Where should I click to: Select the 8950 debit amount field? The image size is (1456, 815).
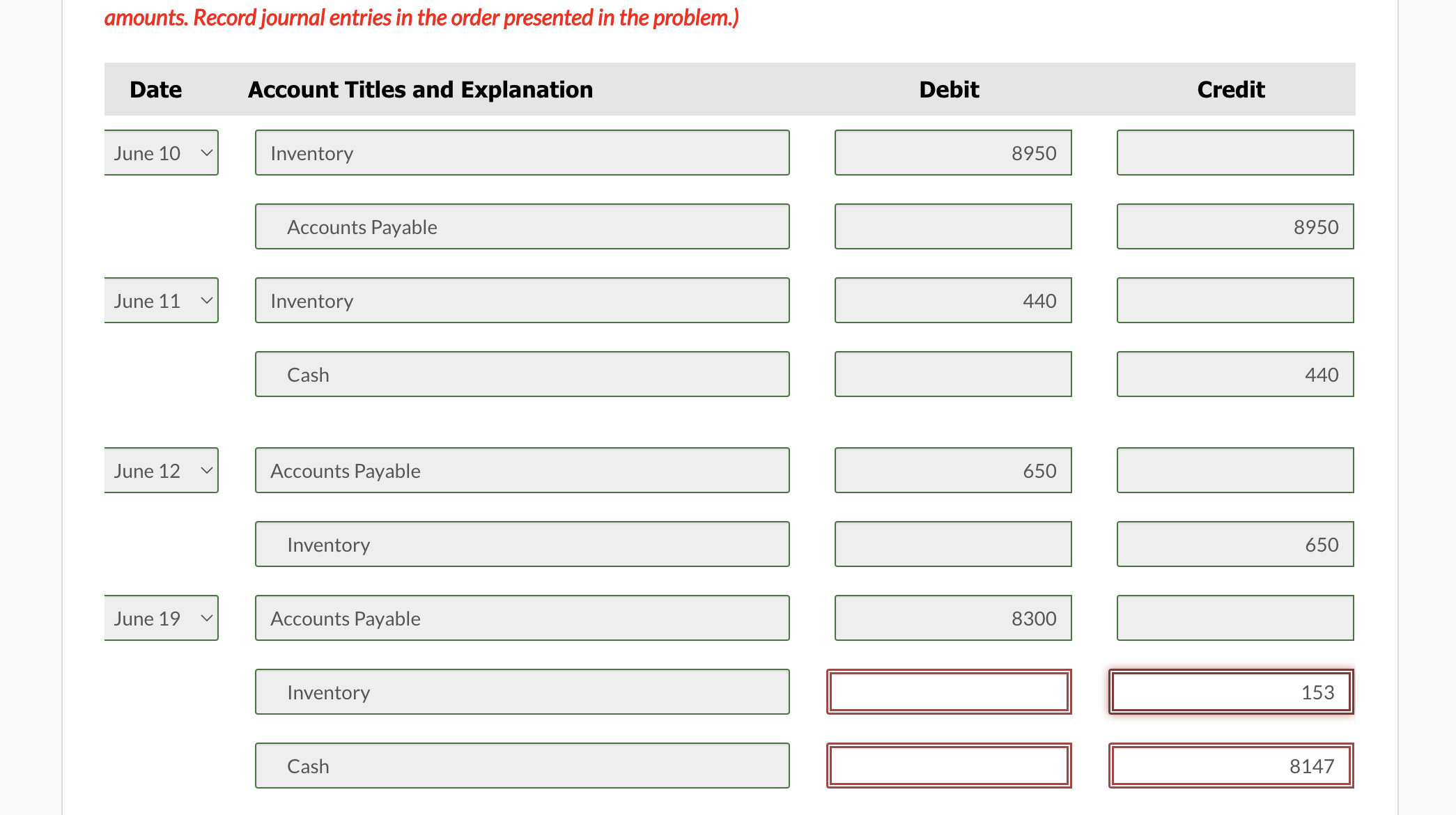[x=952, y=153]
